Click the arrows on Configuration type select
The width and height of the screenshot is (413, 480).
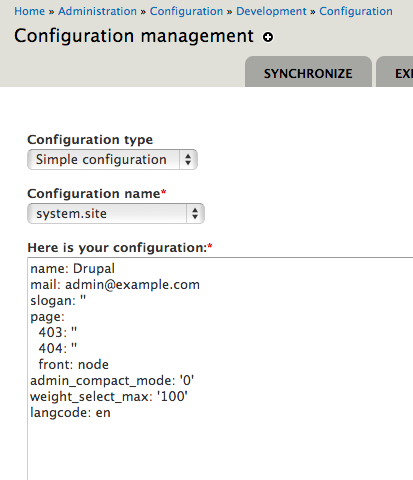click(x=188, y=160)
